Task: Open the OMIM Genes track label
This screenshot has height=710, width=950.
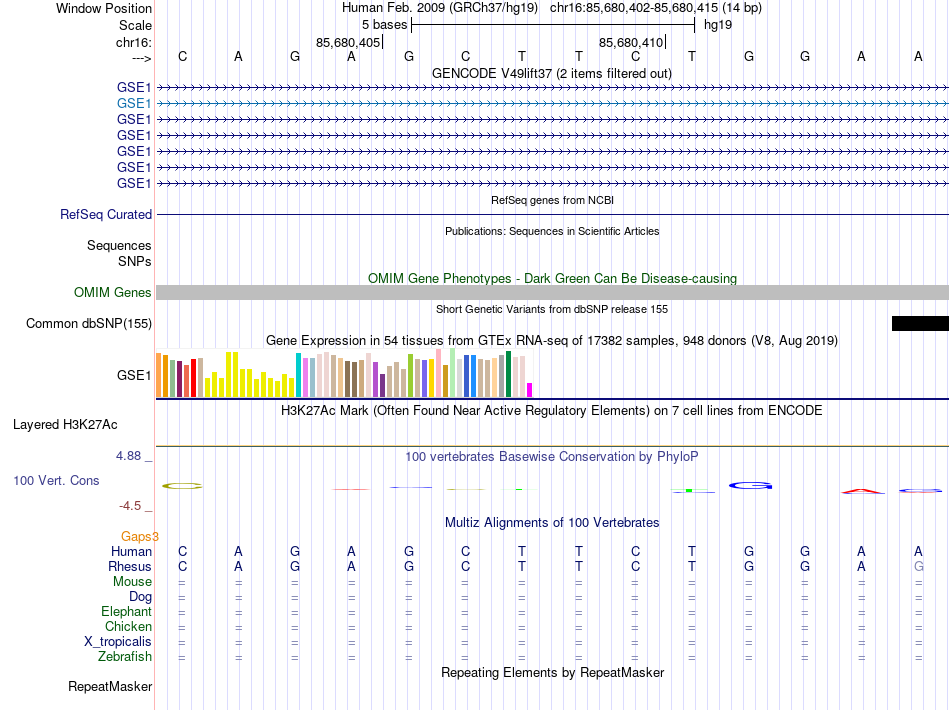Action: [x=113, y=293]
